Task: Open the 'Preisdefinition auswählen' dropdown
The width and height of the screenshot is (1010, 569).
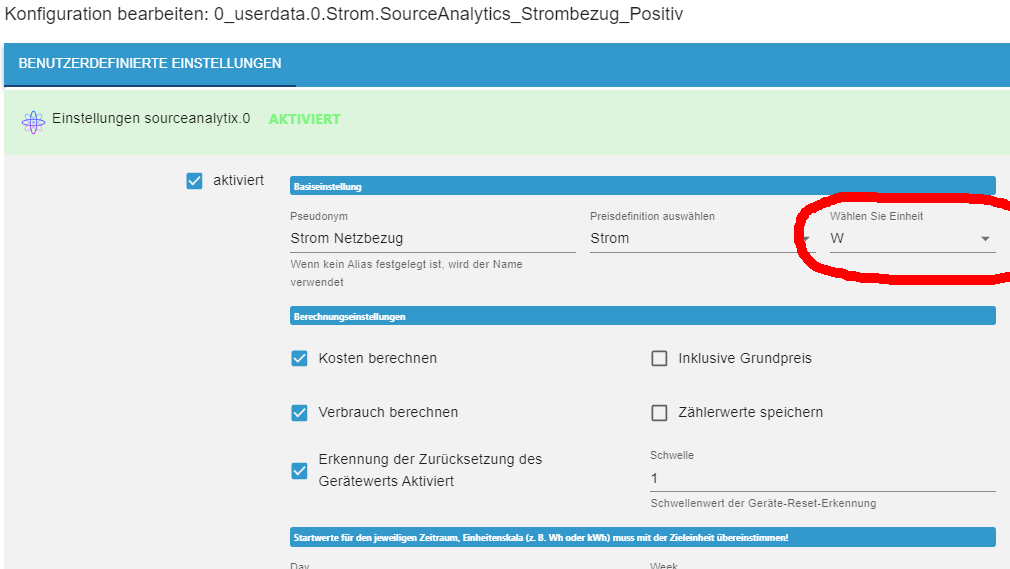Action: 700,238
